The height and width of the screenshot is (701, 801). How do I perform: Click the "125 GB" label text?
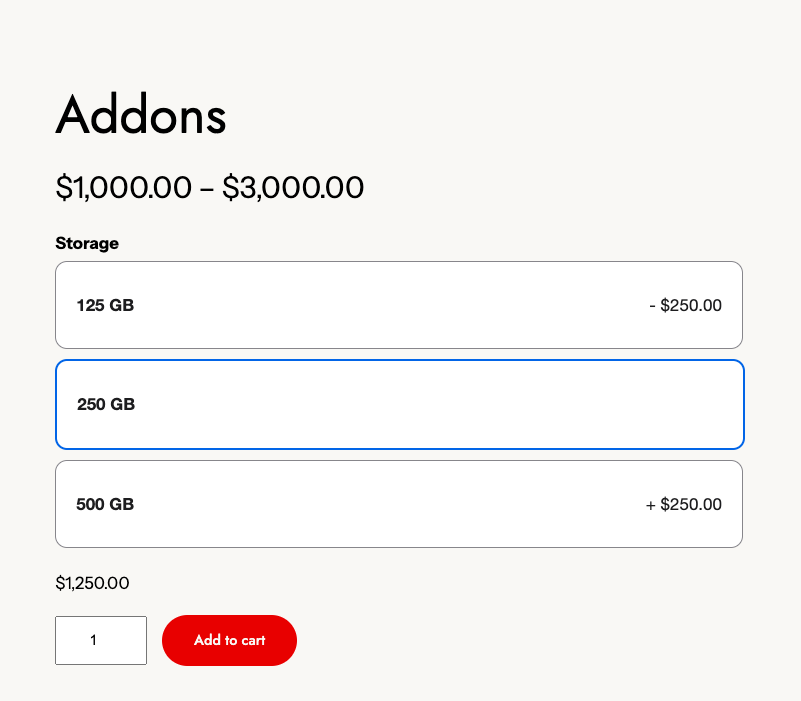(105, 305)
